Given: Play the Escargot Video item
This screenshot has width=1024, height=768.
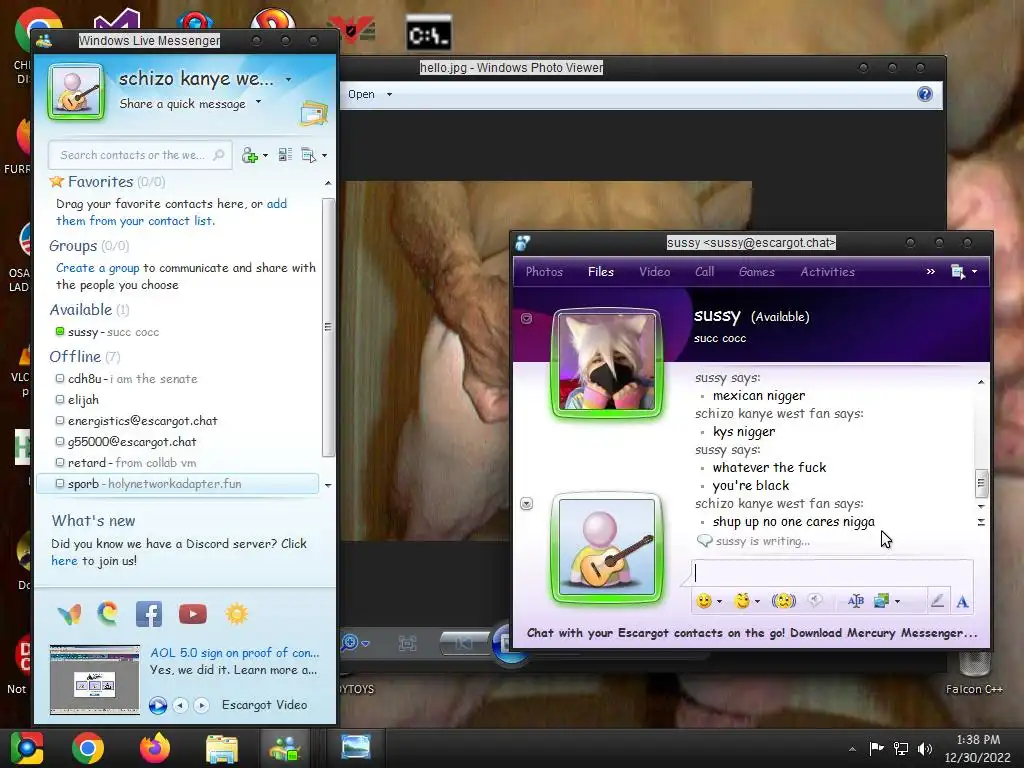Looking at the screenshot, I should [157, 705].
